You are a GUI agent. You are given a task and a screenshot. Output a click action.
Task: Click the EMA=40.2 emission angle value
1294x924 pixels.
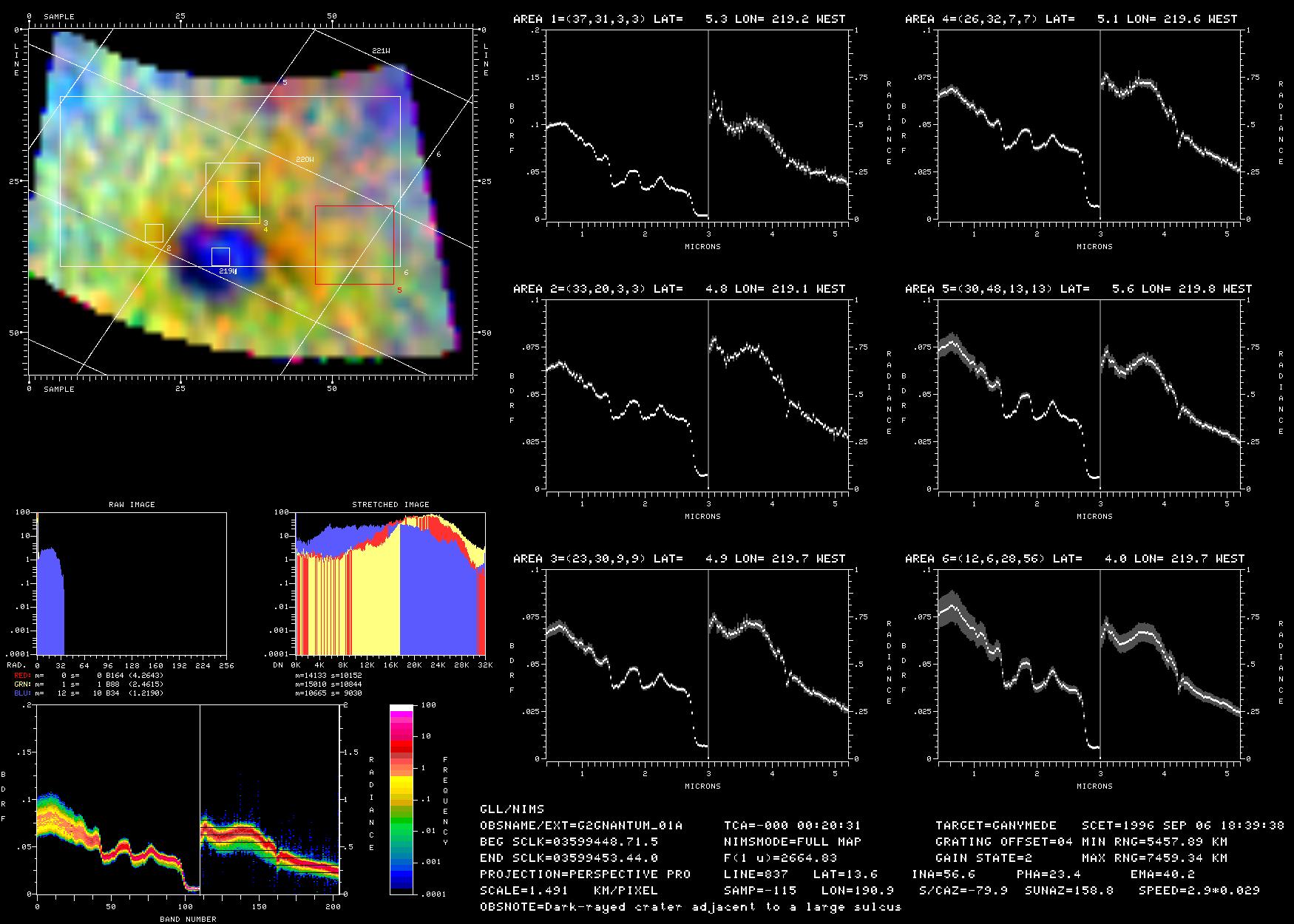[x=1162, y=874]
